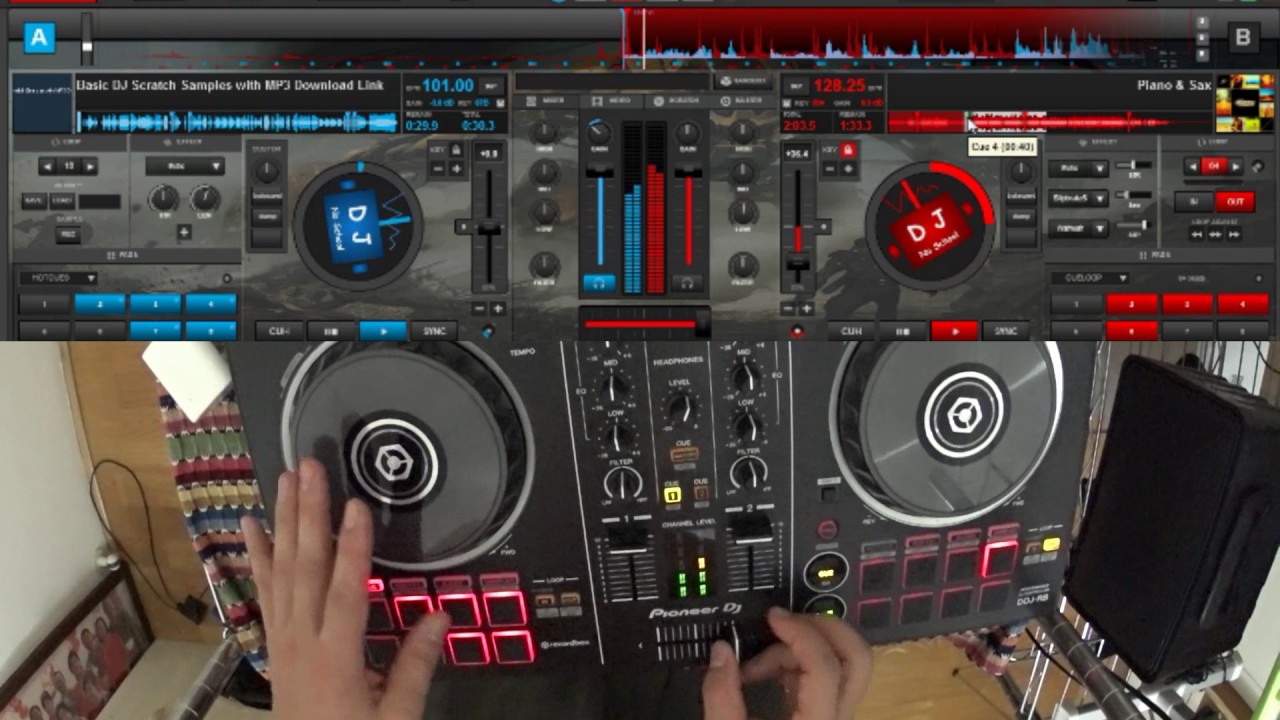The height and width of the screenshot is (720, 1280).
Task: Open second right deck effect dropdown
Action: (1078, 198)
